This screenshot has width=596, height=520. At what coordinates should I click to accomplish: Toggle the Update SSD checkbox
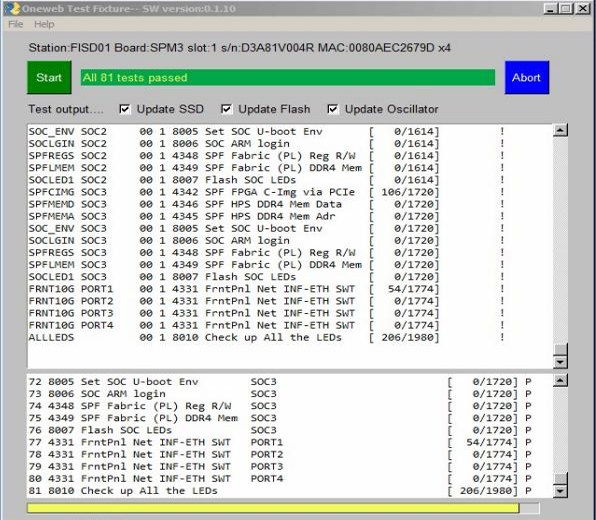tap(125, 109)
